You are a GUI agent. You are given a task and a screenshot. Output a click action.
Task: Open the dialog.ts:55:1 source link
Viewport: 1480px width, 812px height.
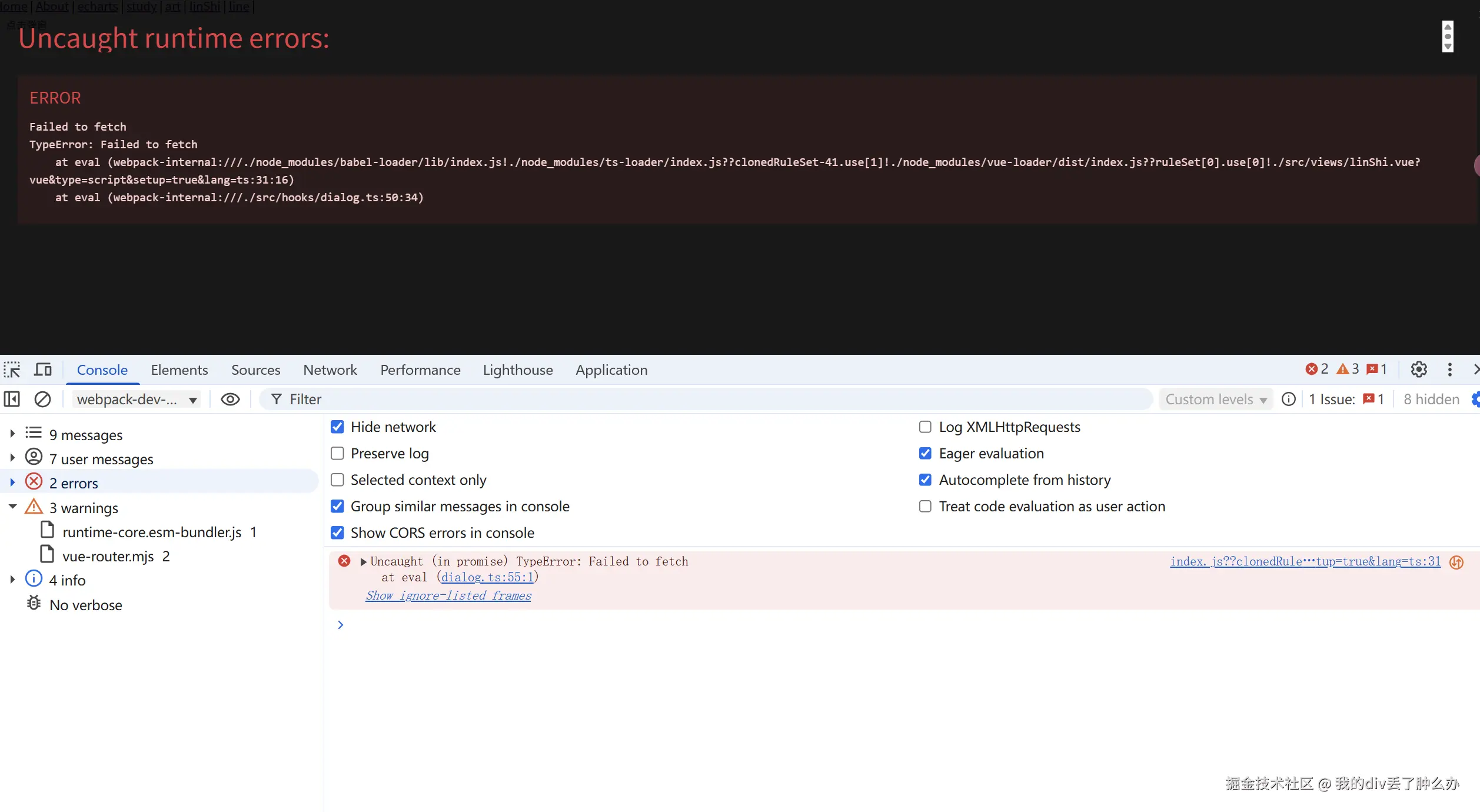click(x=487, y=577)
